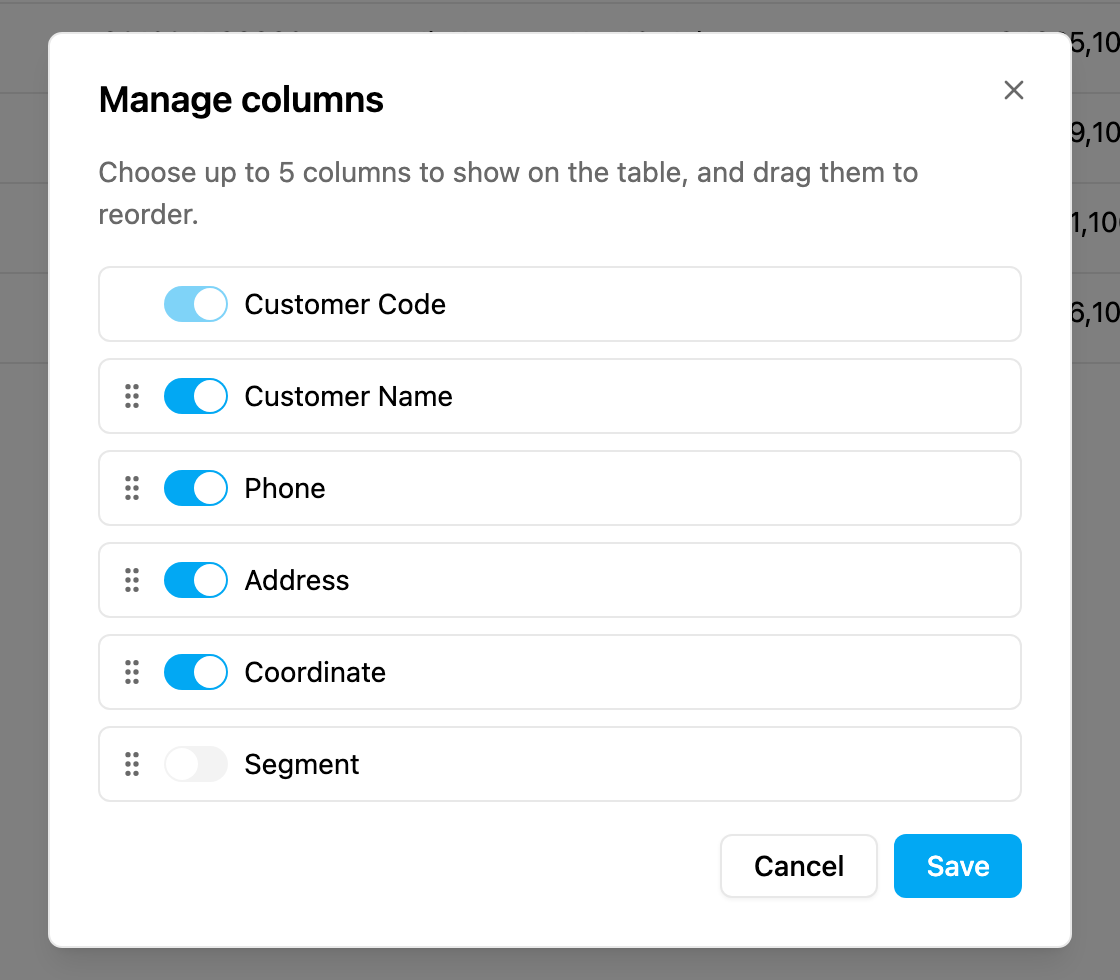This screenshot has height=980, width=1120.
Task: Turn off the Phone column toggle
Action: 196,489
